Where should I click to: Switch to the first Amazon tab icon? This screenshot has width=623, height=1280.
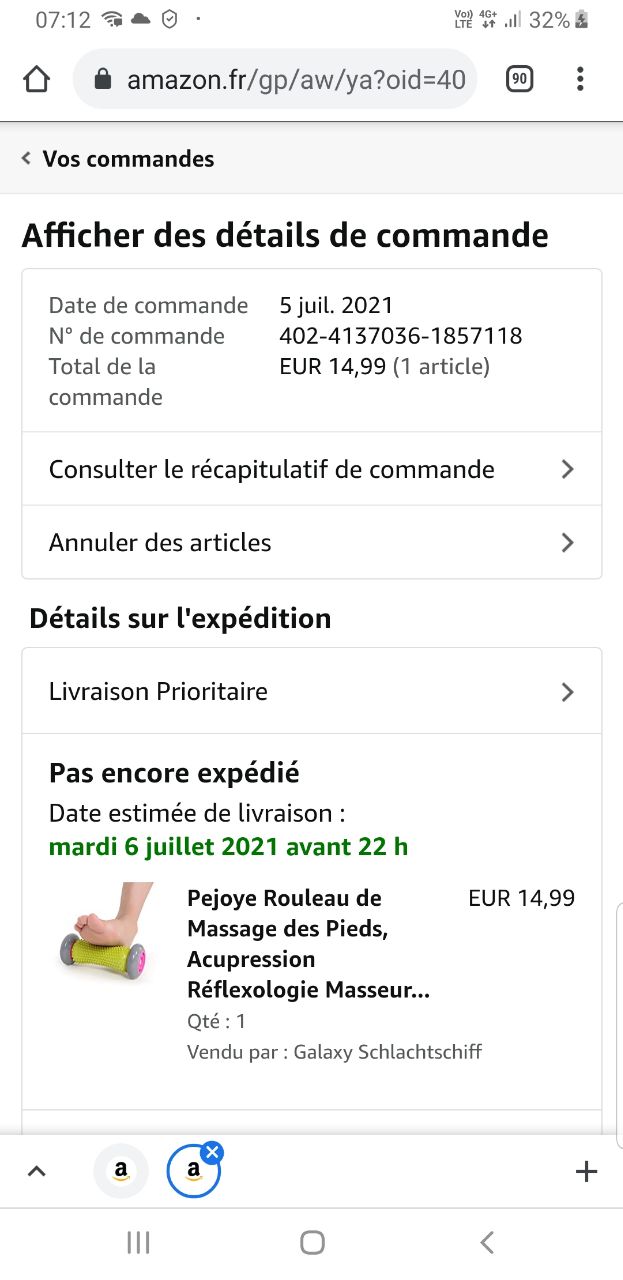click(120, 1171)
